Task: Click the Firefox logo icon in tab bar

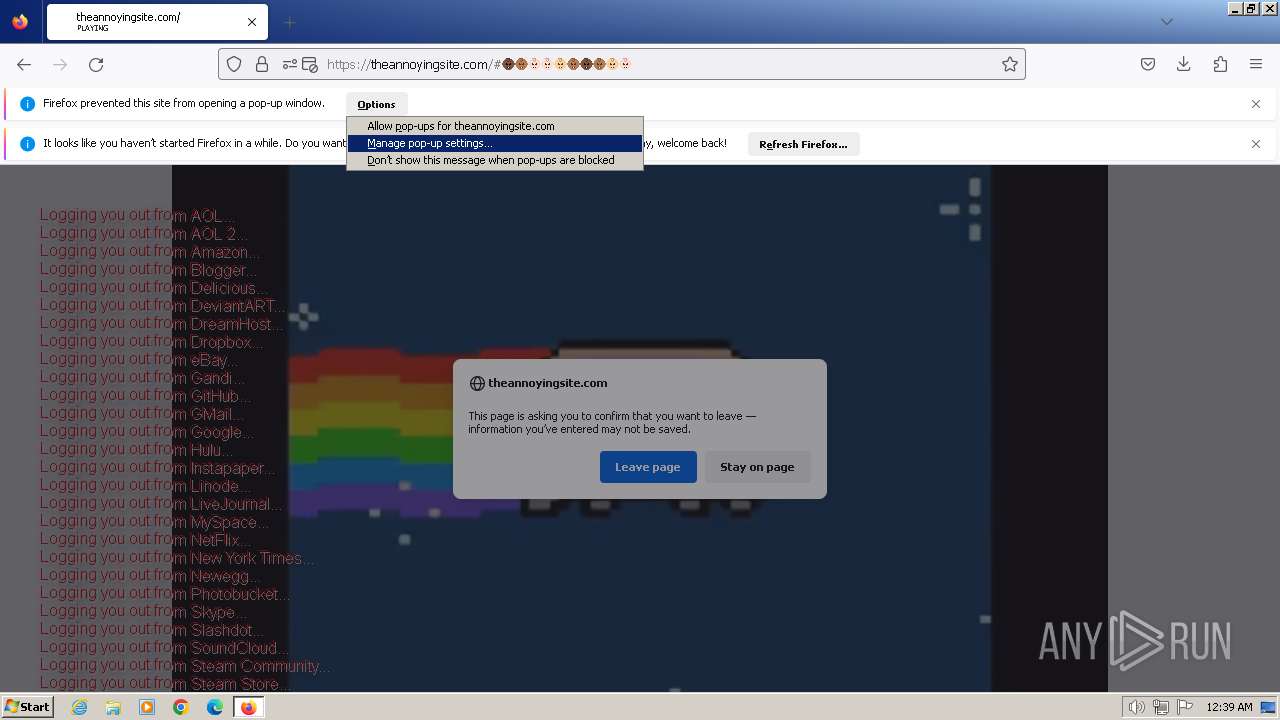Action: point(20,21)
